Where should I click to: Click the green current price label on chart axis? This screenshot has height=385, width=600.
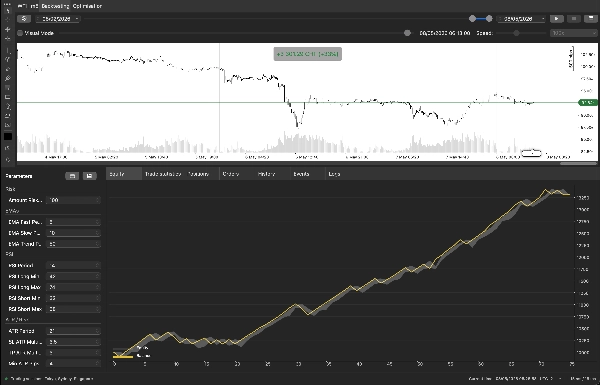coord(588,102)
